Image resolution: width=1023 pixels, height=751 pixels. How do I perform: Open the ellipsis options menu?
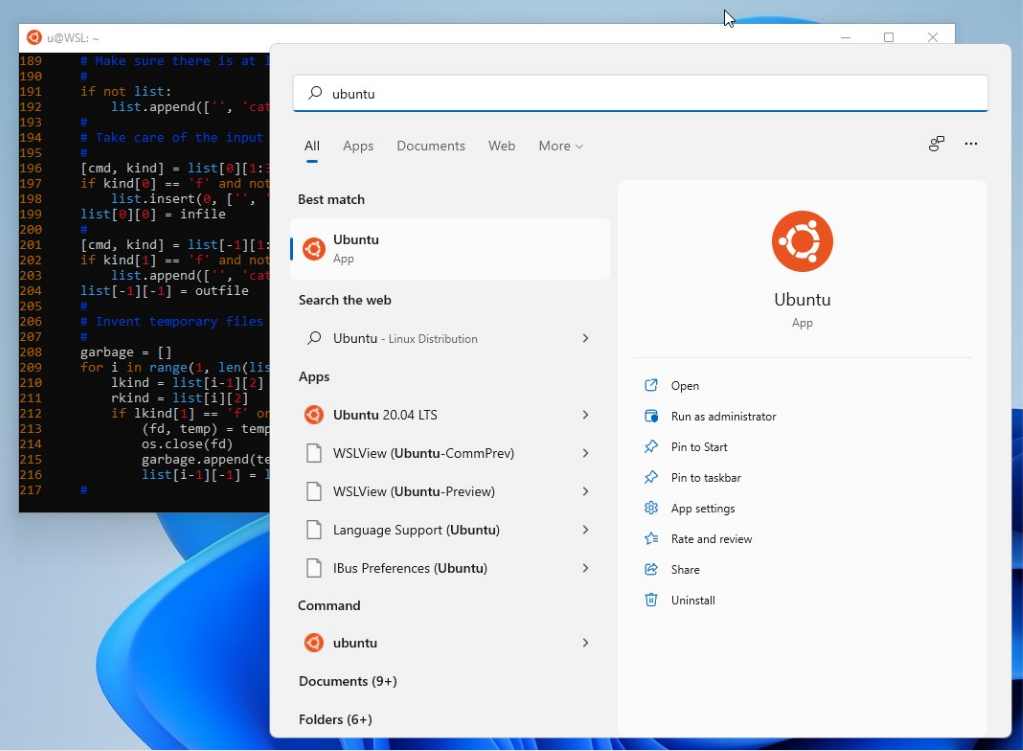(970, 144)
